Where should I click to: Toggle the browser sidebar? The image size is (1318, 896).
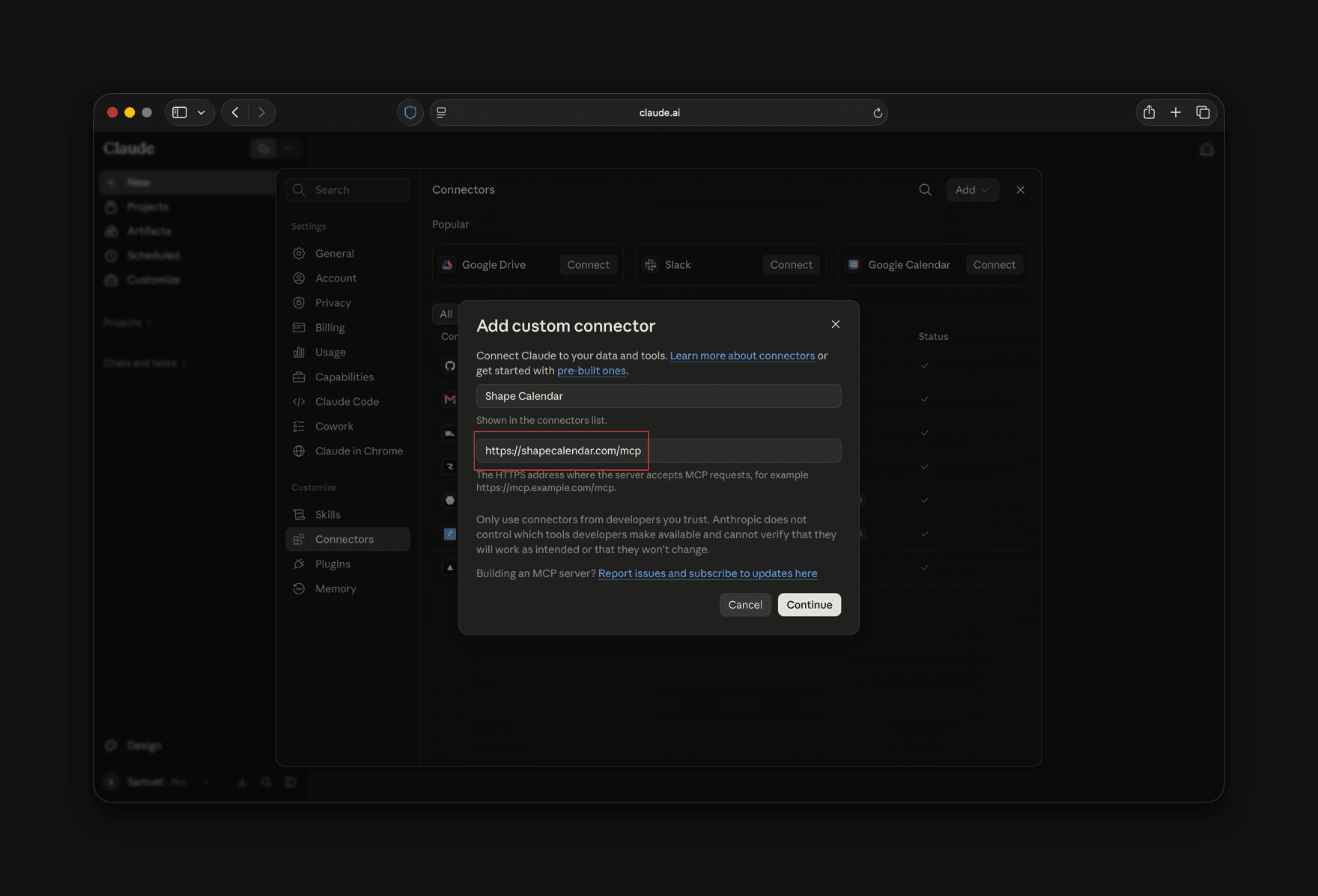(x=180, y=112)
